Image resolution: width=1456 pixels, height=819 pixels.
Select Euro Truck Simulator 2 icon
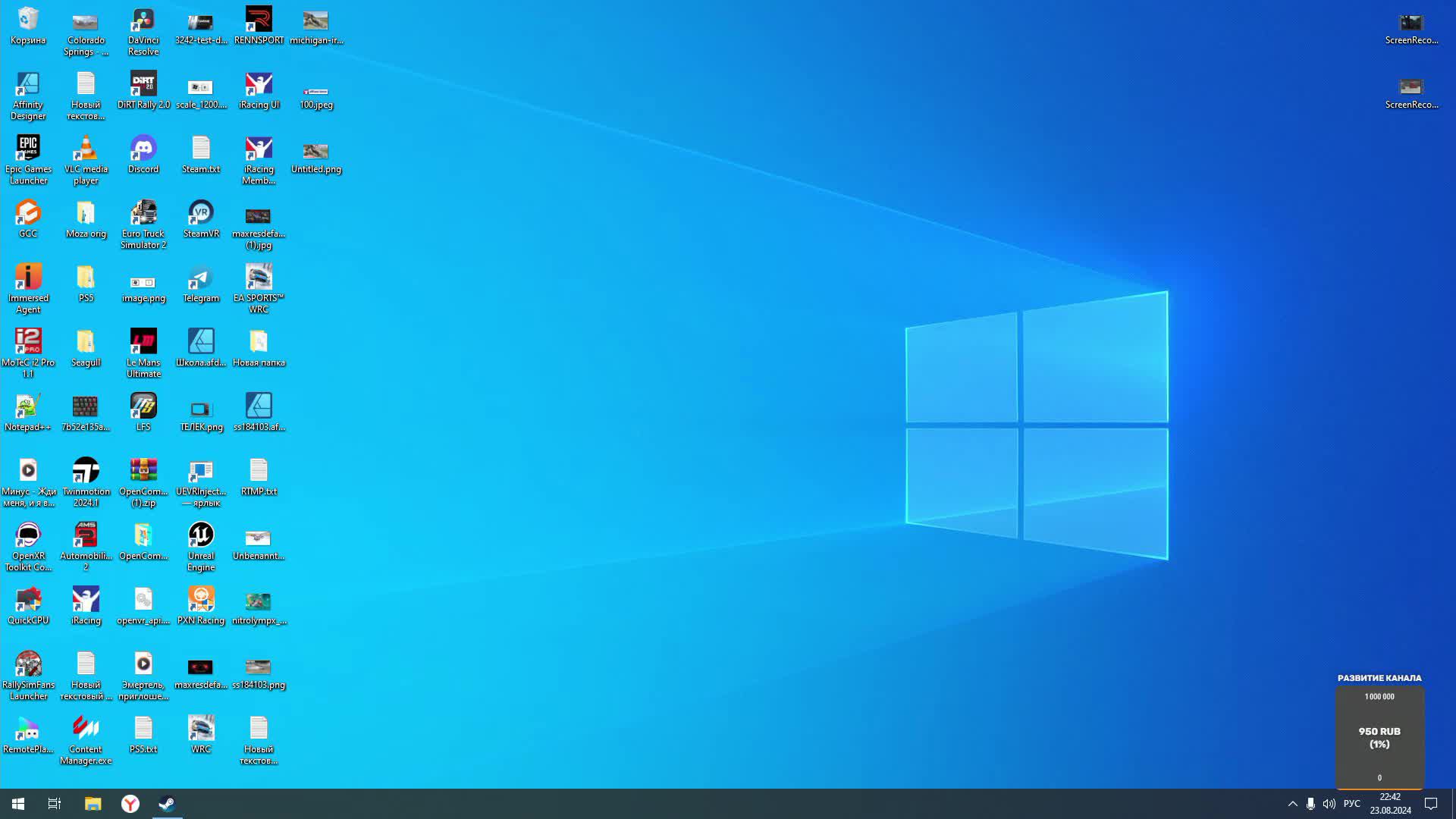pyautogui.click(x=143, y=225)
